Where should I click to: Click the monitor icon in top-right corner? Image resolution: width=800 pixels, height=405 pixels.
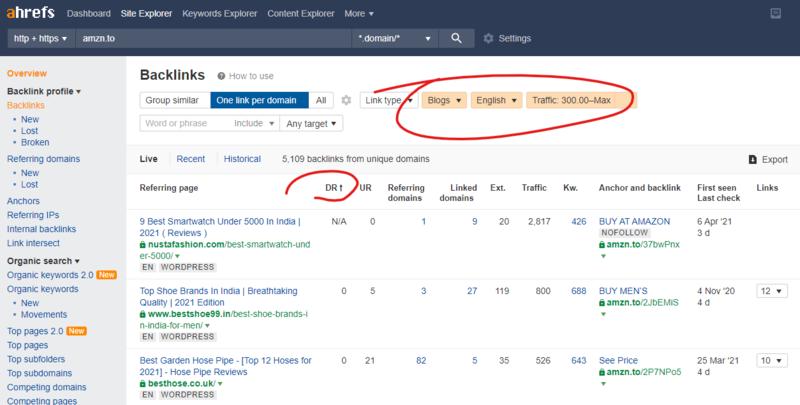pyautogui.click(x=774, y=12)
